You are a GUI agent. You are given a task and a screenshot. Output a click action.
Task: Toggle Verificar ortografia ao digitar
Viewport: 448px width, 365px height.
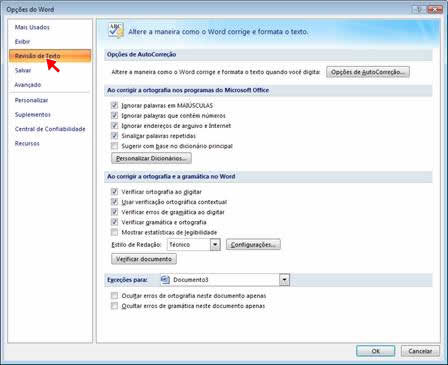click(114, 192)
